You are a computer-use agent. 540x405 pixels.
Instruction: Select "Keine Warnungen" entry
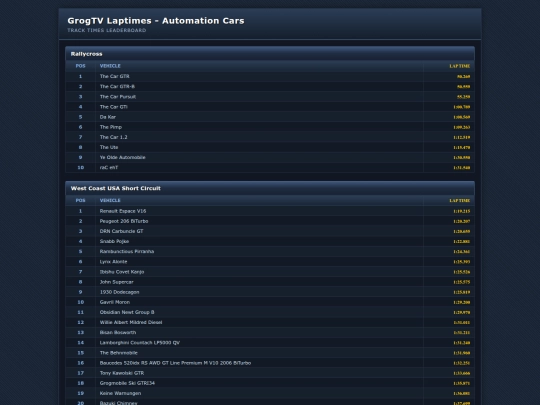(x=120, y=393)
